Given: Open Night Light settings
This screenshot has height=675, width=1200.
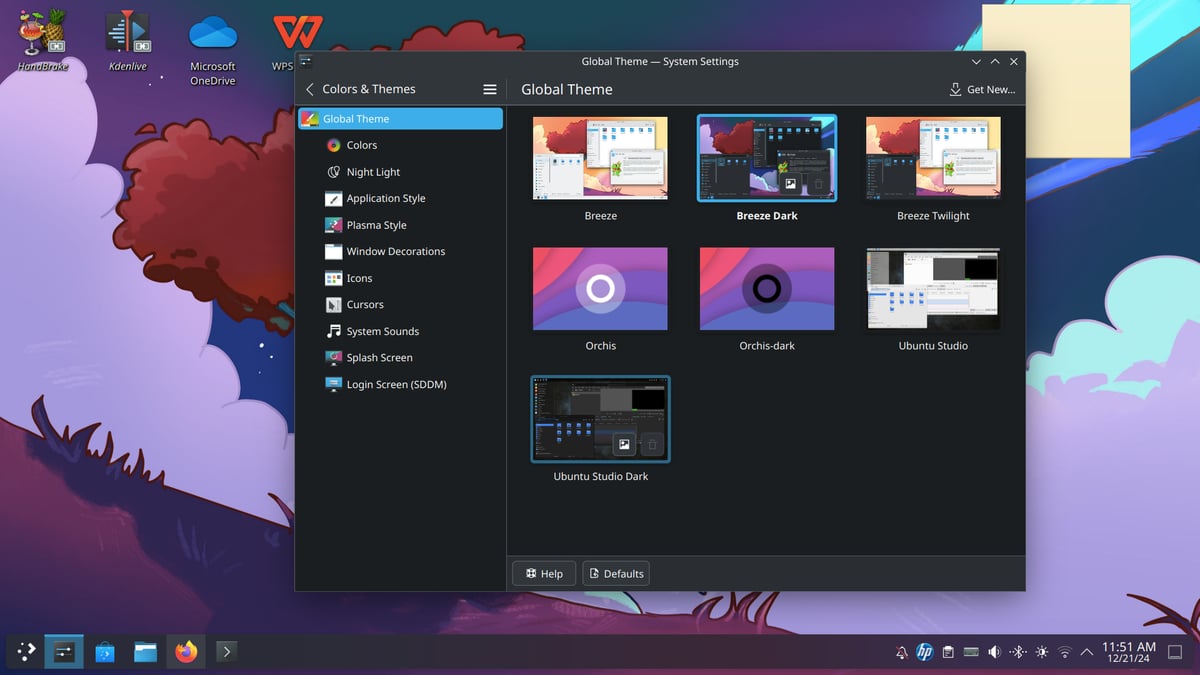Looking at the screenshot, I should [373, 172].
